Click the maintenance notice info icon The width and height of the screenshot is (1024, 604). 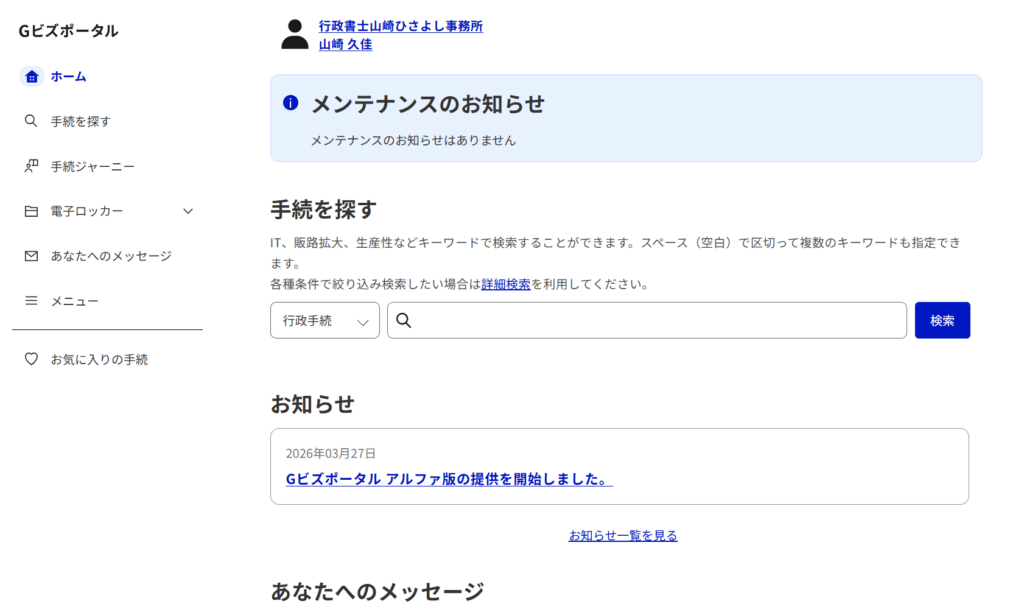coord(291,103)
